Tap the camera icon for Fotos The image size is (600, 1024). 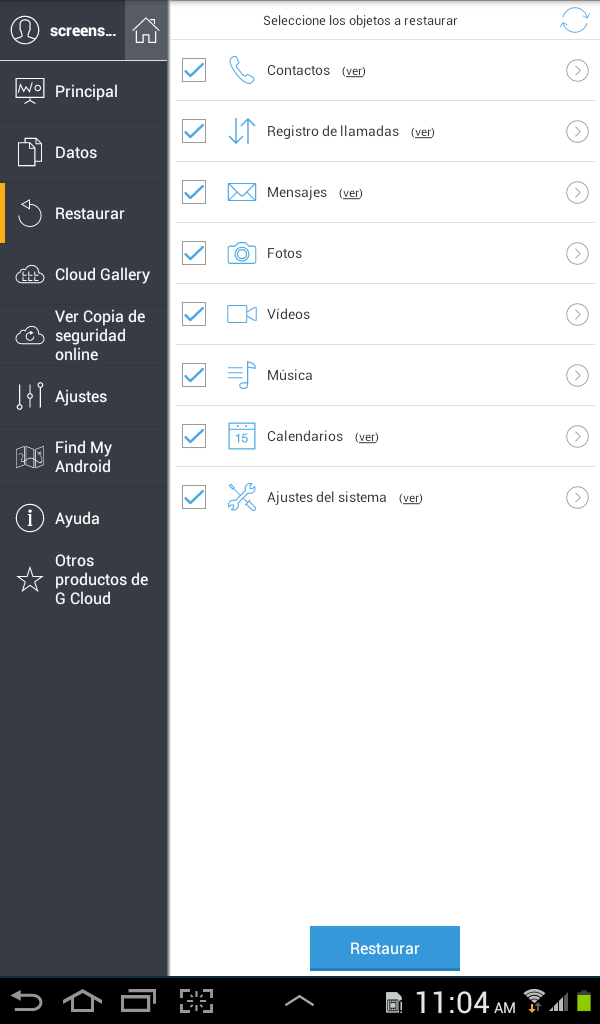[x=241, y=253]
